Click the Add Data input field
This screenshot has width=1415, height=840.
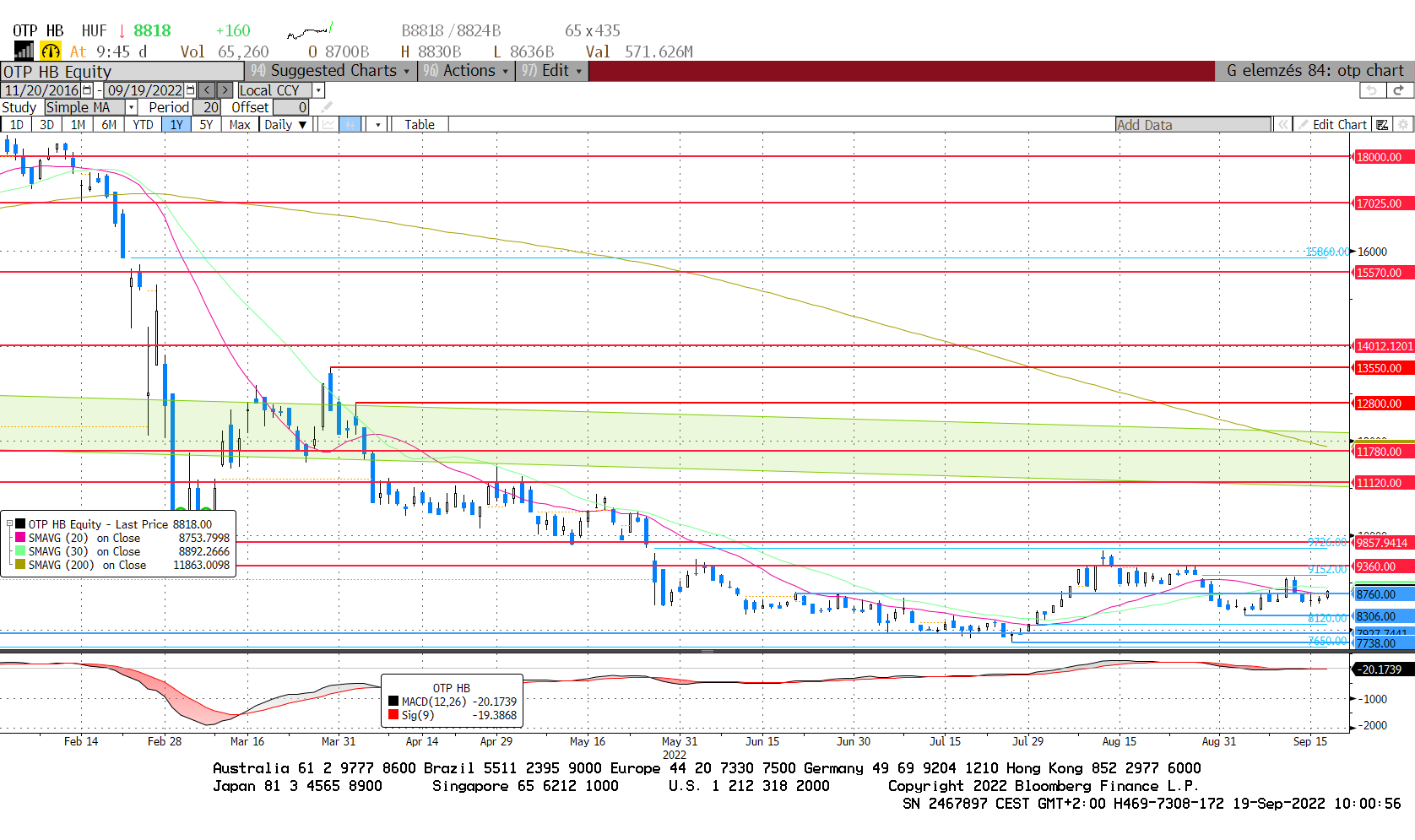pyautogui.click(x=1193, y=124)
